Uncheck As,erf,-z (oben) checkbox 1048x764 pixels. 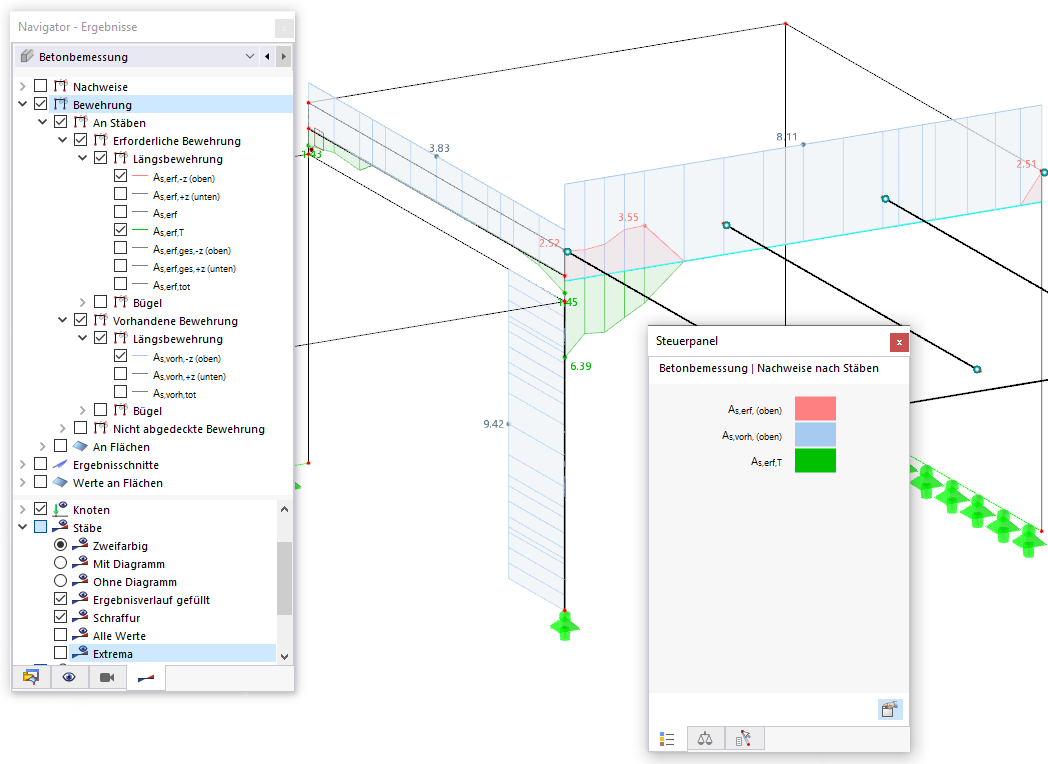pos(120,176)
